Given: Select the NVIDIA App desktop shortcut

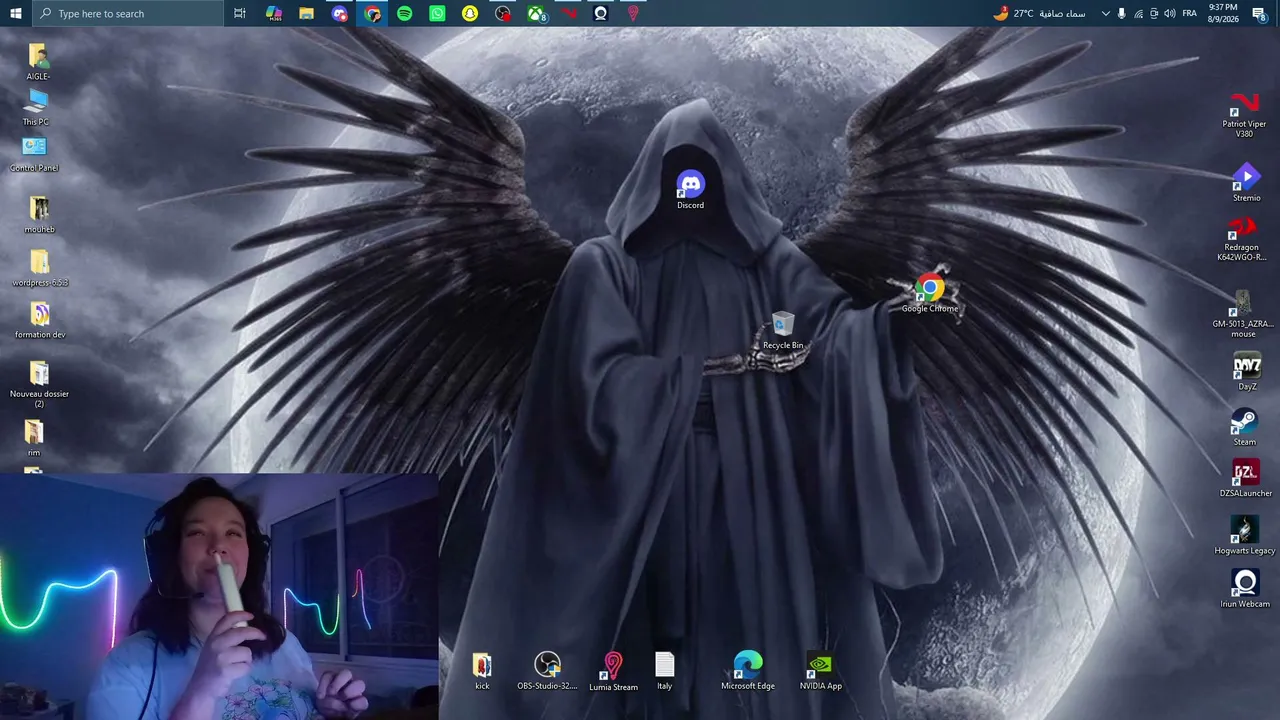Looking at the screenshot, I should tap(821, 671).
